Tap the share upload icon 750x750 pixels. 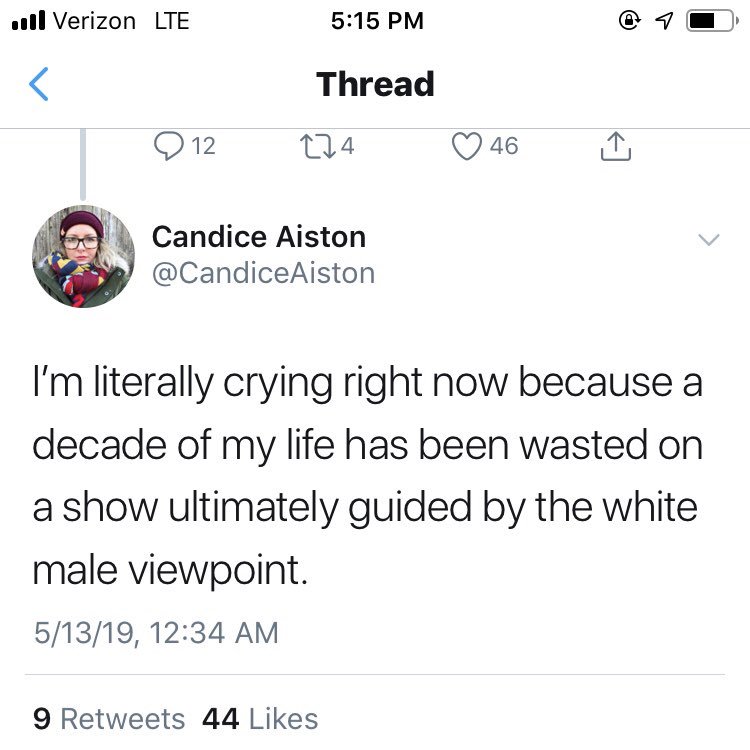[616, 146]
